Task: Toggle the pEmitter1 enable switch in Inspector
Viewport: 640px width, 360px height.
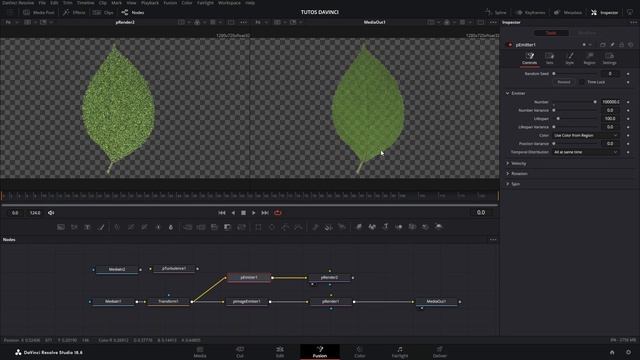Action: pyautogui.click(x=509, y=45)
